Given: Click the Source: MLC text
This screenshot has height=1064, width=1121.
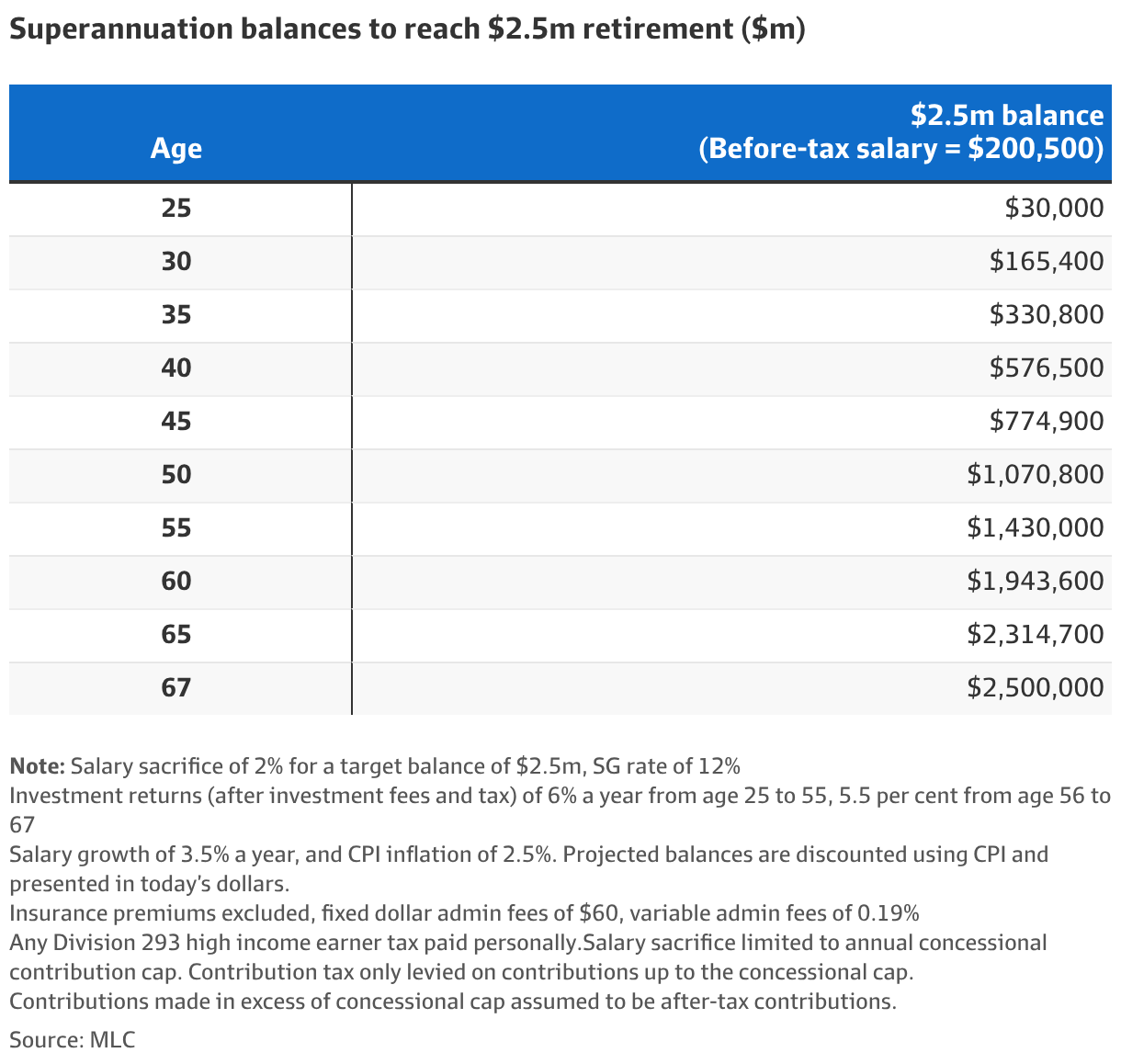Looking at the screenshot, I should (x=73, y=1040).
